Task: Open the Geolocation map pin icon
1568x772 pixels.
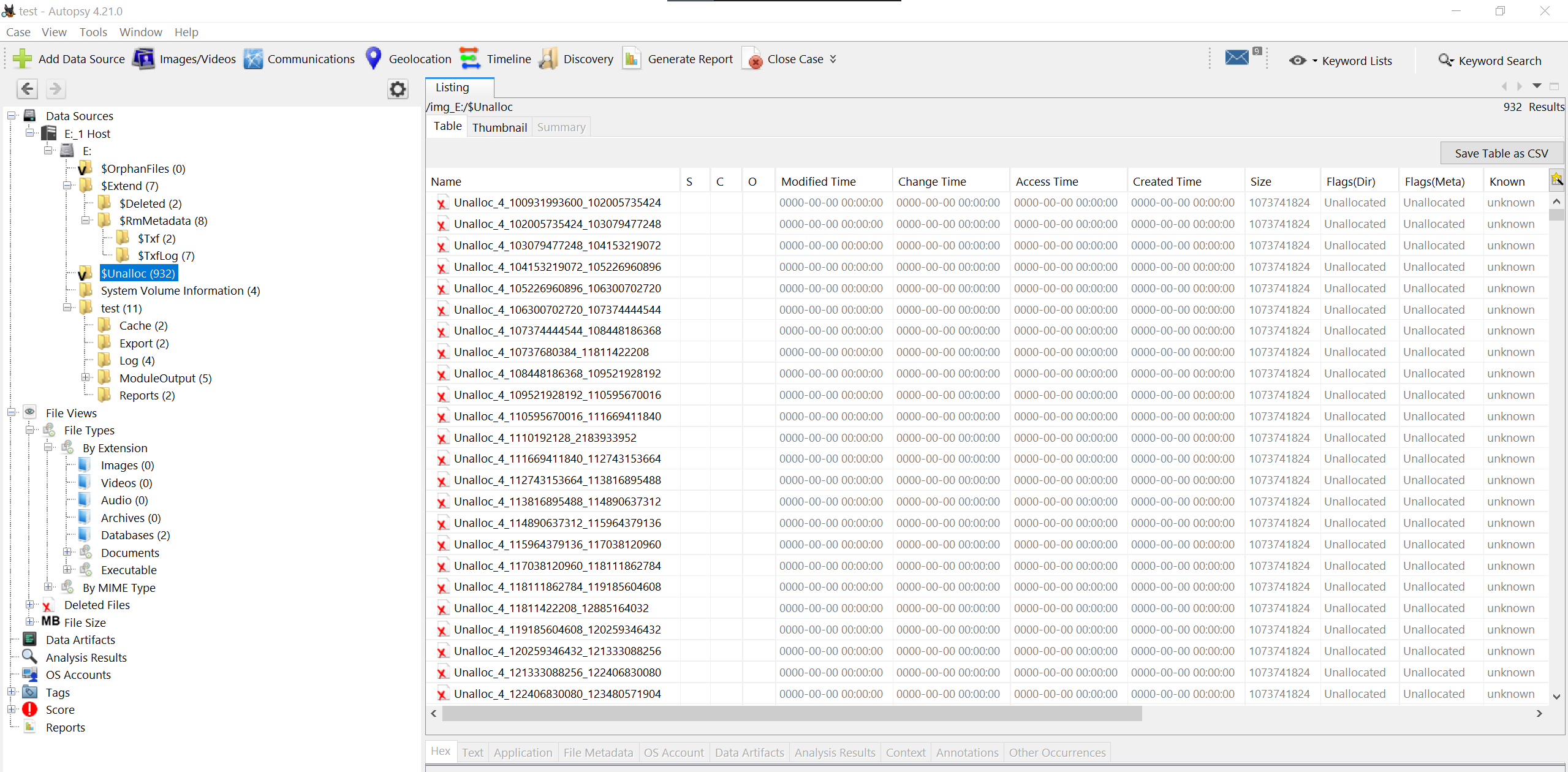Action: point(373,58)
